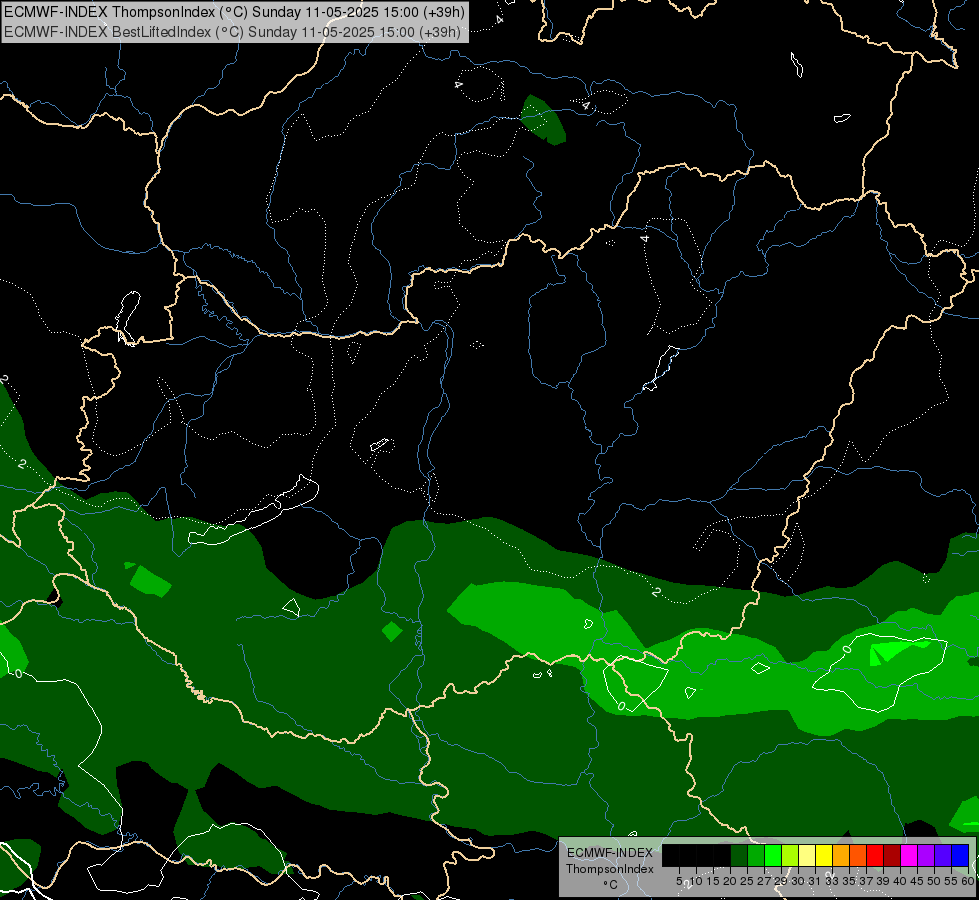Click the legend tick label 35

849,881
